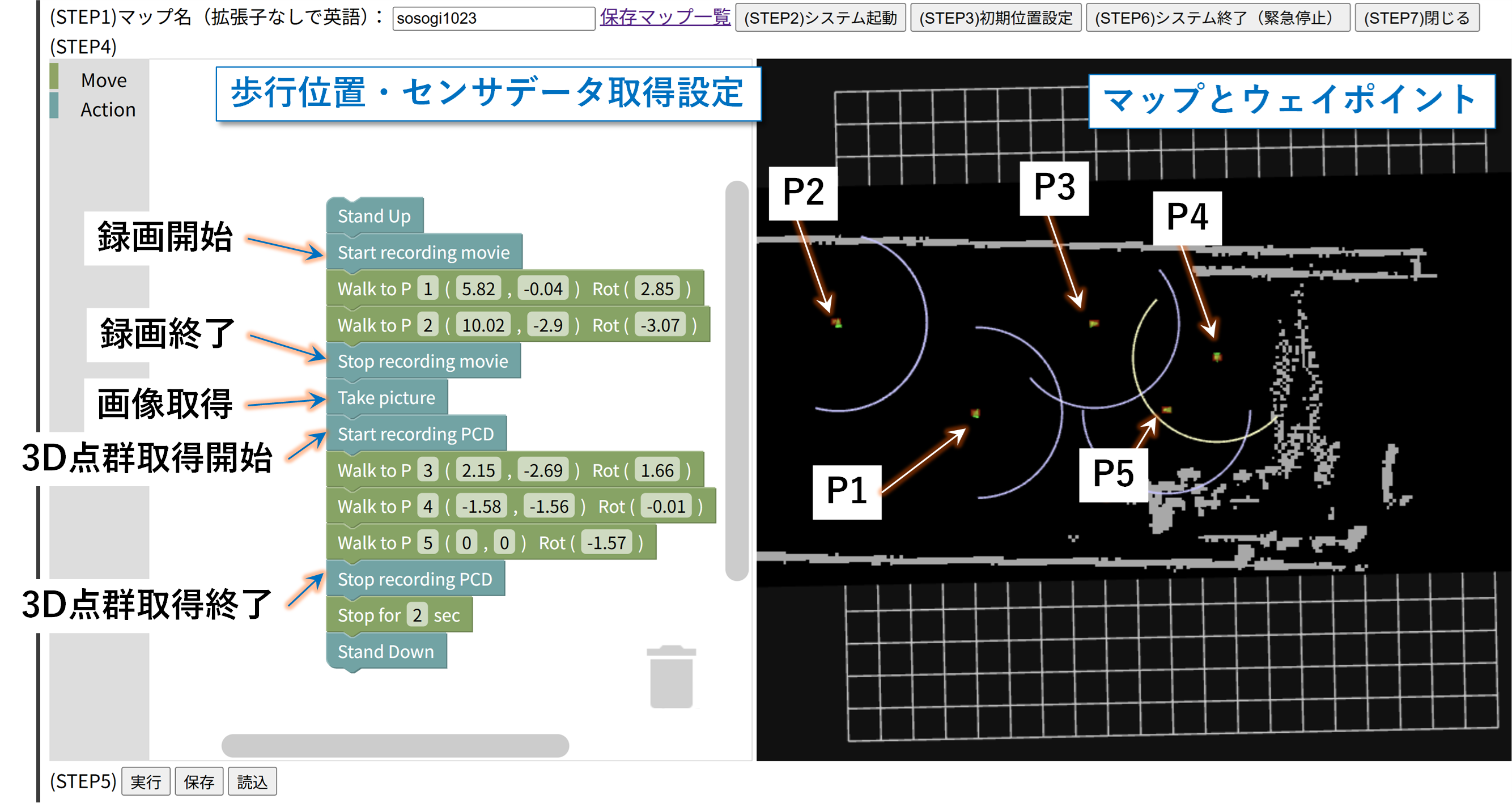
Task: Click the P4 waypoint marker on map
Action: coord(1217,356)
